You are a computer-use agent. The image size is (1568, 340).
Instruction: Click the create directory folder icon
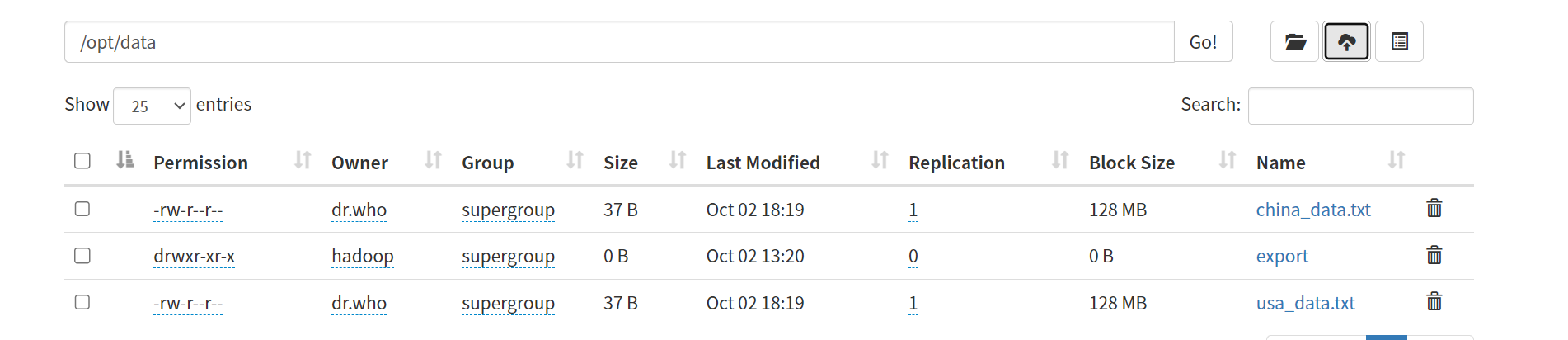1295,41
